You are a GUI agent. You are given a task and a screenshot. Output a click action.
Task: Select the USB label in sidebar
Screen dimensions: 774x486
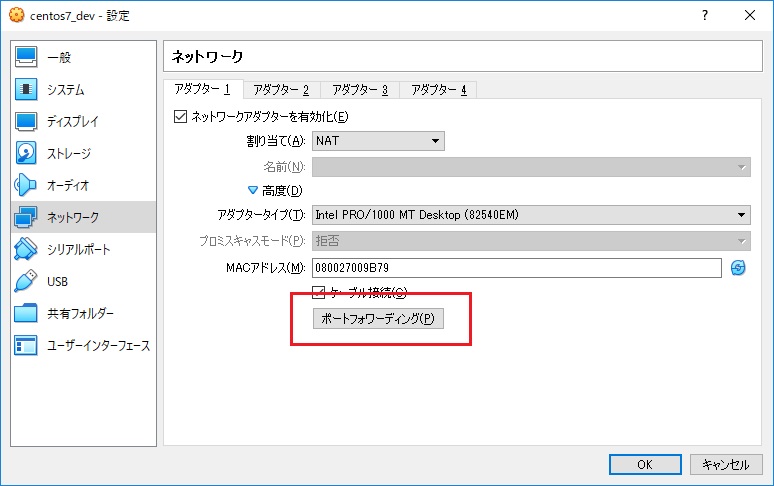tap(57, 281)
